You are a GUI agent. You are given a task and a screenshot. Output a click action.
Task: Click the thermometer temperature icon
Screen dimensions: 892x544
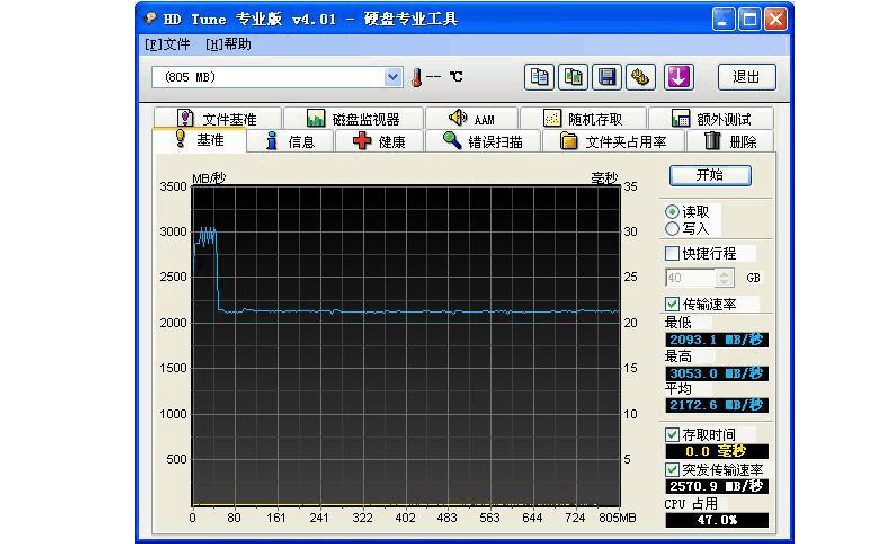(x=417, y=77)
